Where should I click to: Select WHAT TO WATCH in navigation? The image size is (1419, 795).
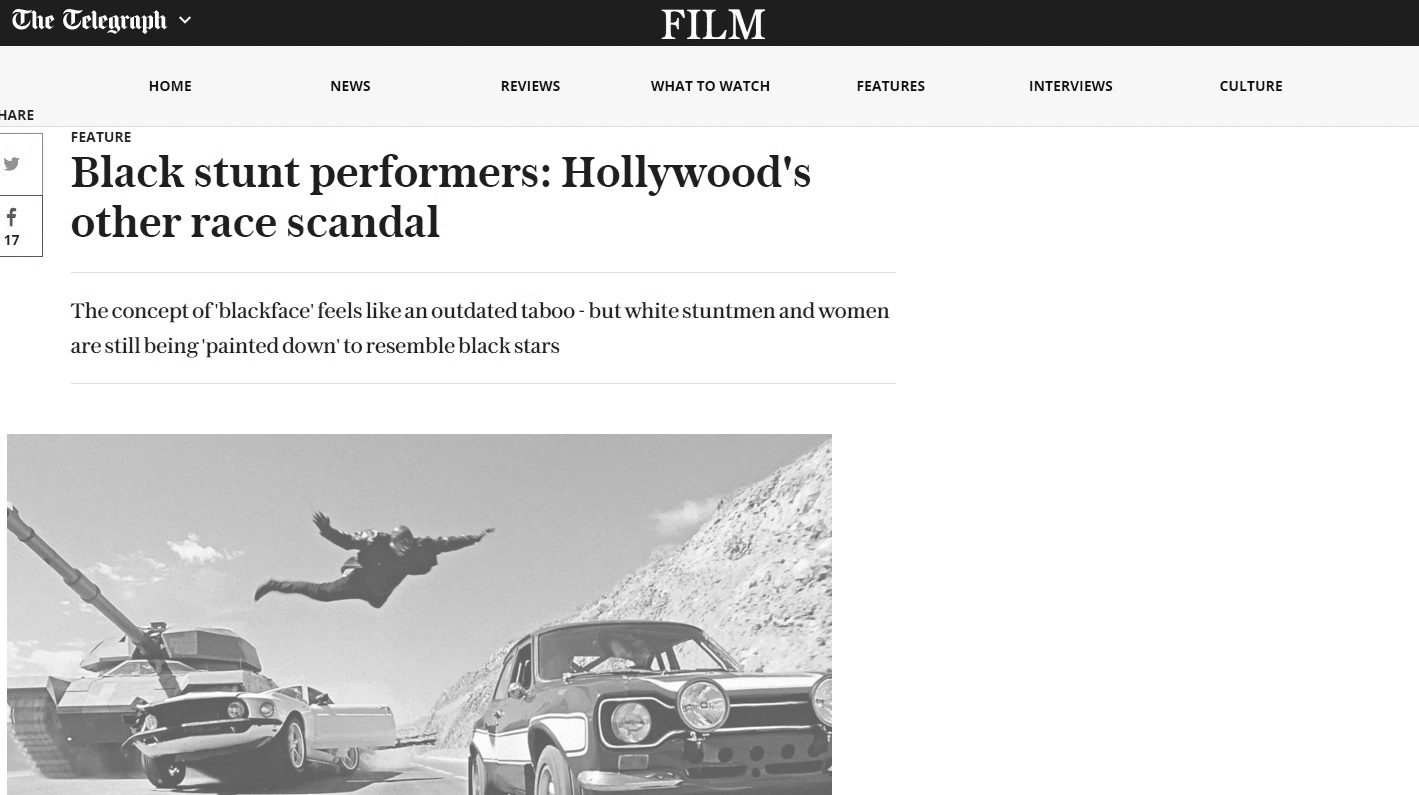710,86
